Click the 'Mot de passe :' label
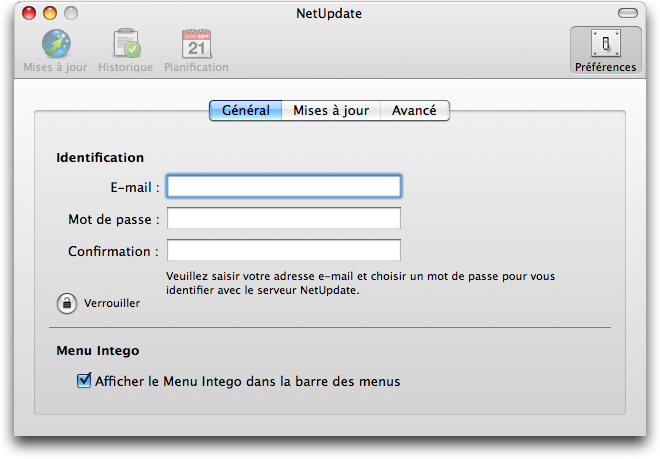Screen dimensions: 660x459 click(x=114, y=219)
